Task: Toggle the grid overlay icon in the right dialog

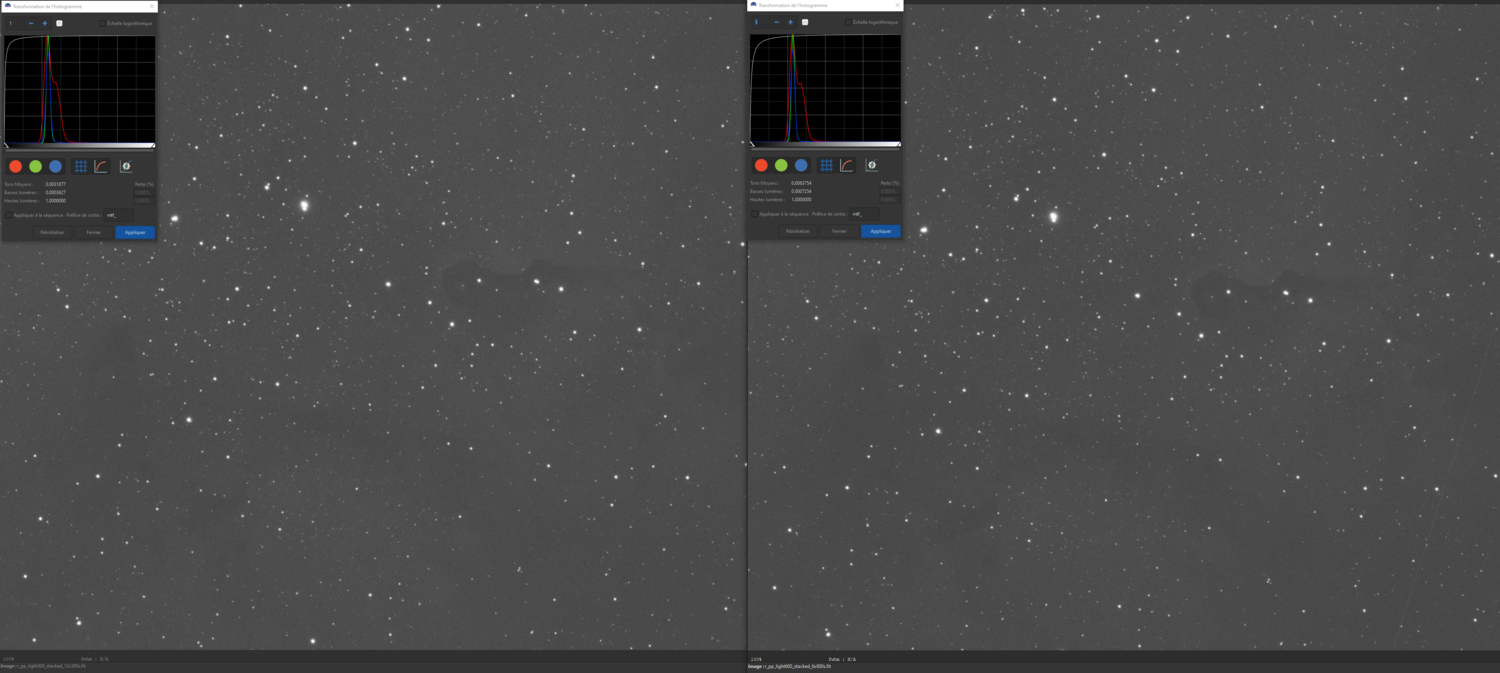Action: pos(826,165)
